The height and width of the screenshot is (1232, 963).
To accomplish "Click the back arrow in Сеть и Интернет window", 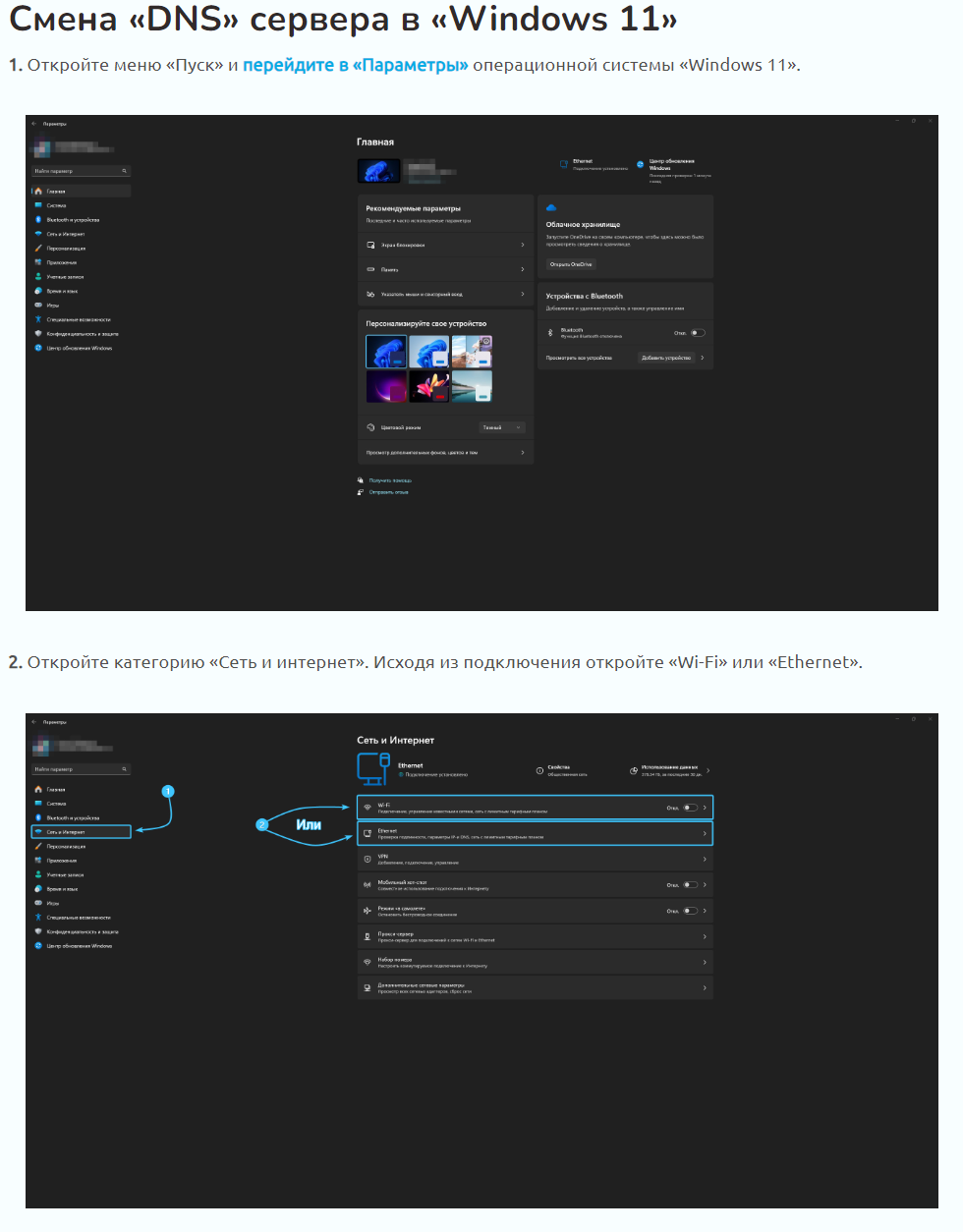I will click(33, 722).
